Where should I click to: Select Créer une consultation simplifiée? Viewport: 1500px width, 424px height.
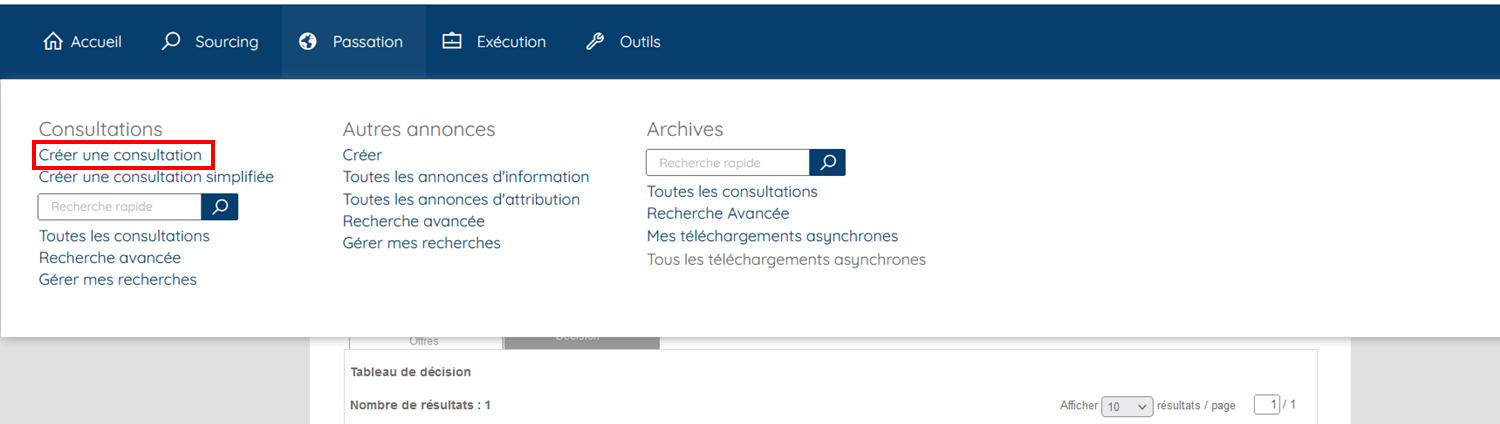156,177
